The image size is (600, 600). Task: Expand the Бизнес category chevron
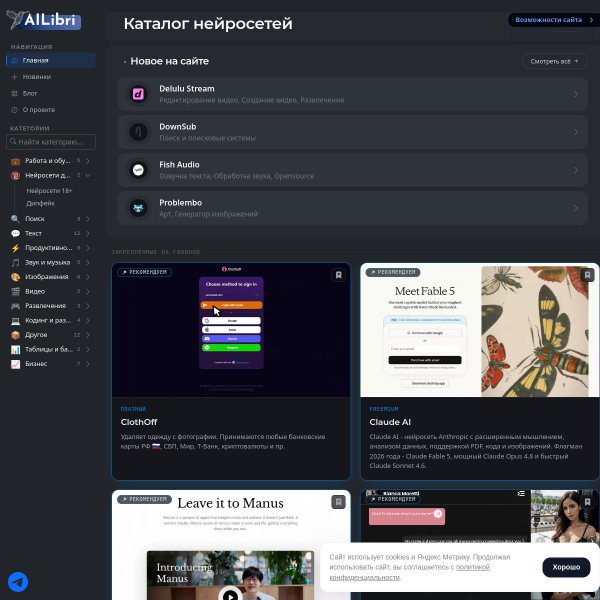pyautogui.click(x=88, y=364)
